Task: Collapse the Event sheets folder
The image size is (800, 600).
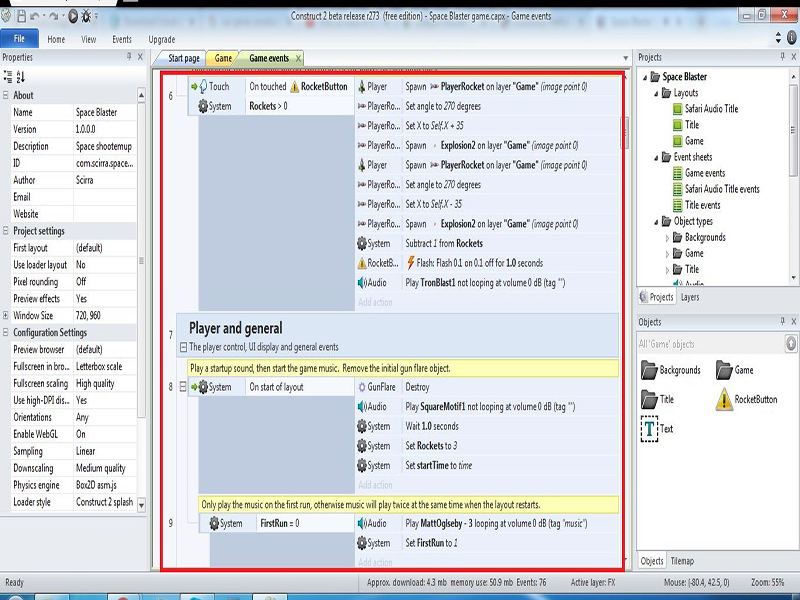Action: click(656, 158)
